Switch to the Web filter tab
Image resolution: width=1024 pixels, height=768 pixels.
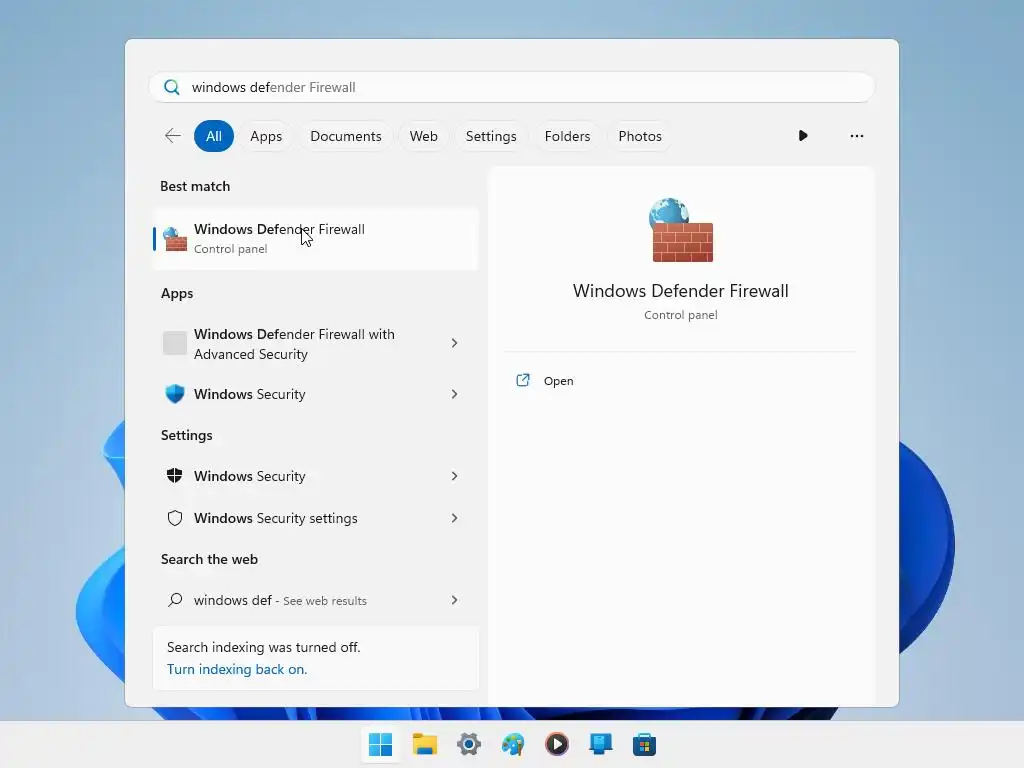pyautogui.click(x=423, y=136)
